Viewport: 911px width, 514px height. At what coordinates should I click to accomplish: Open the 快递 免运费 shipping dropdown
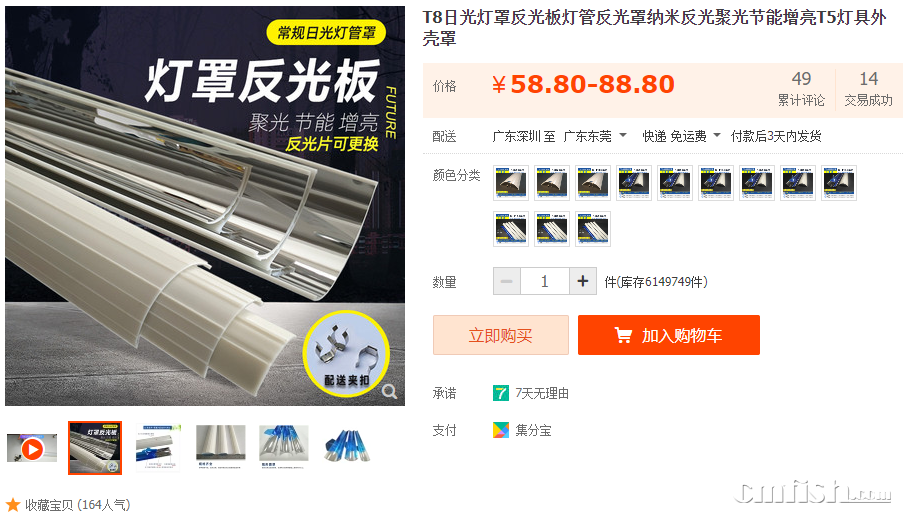pos(681,136)
